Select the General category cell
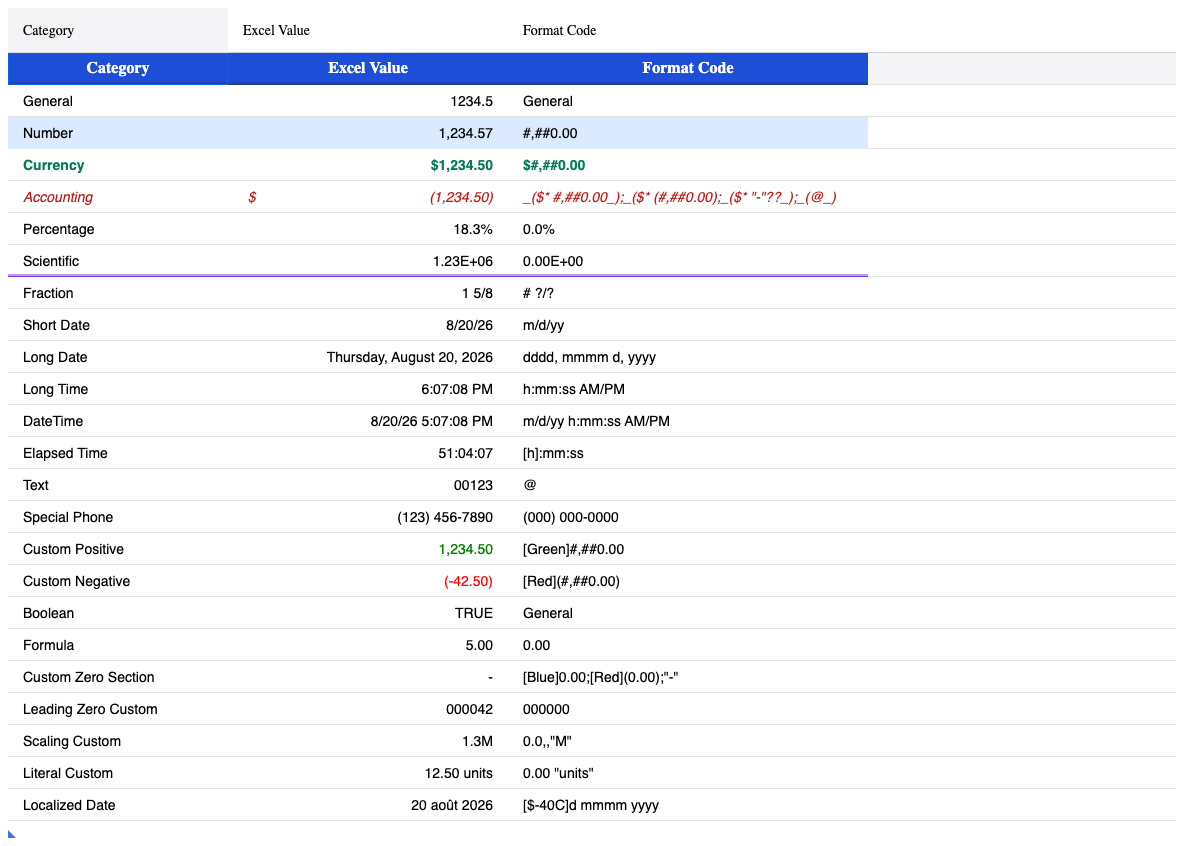 click(x=117, y=101)
